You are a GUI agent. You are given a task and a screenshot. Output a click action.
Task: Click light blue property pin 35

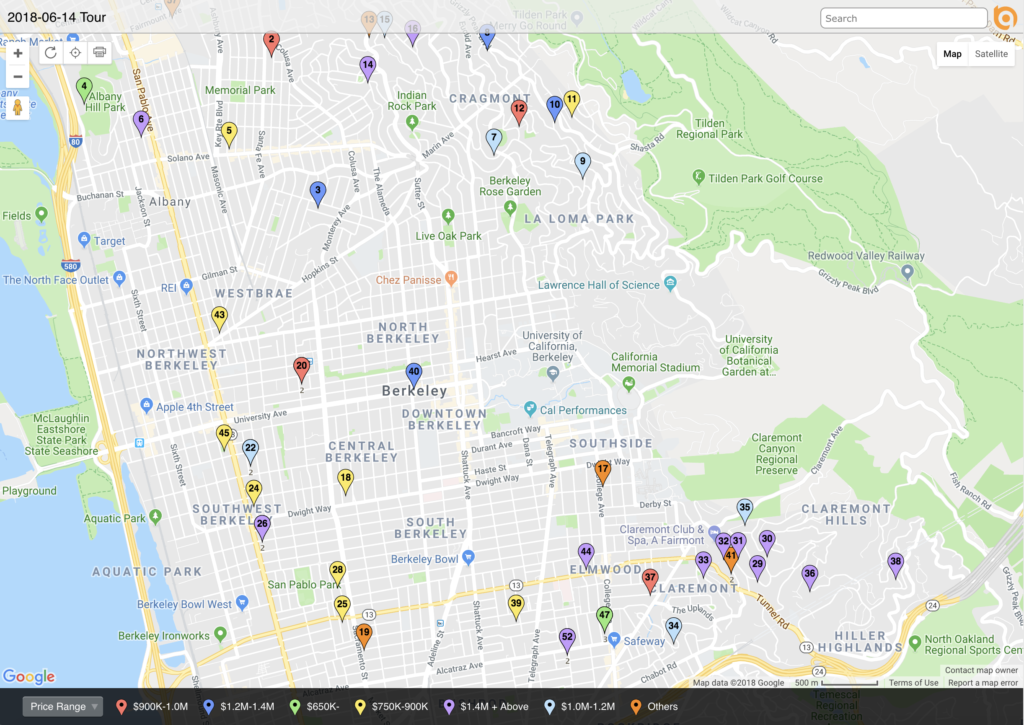(x=744, y=509)
